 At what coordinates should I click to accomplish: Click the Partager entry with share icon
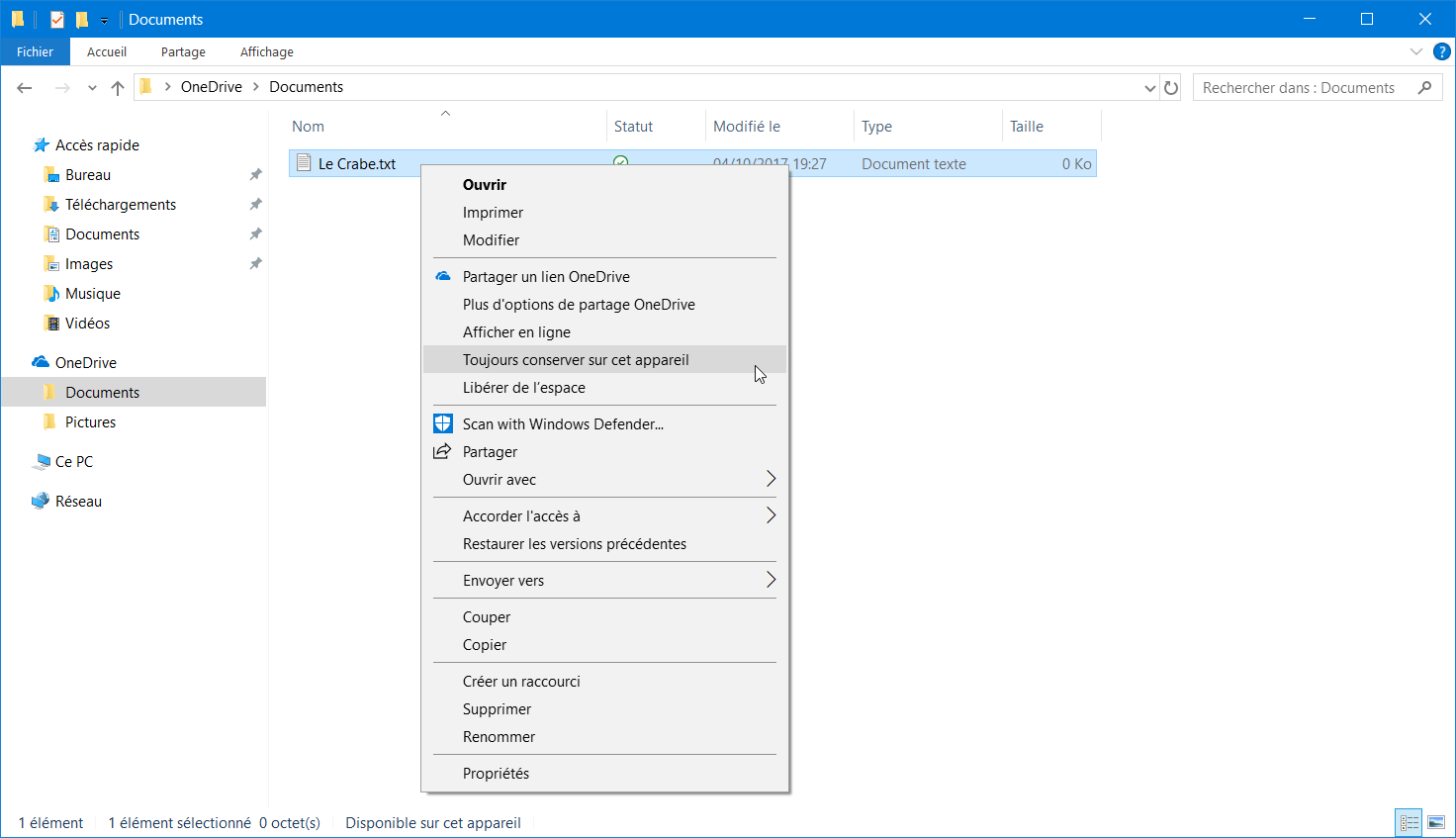[604, 452]
